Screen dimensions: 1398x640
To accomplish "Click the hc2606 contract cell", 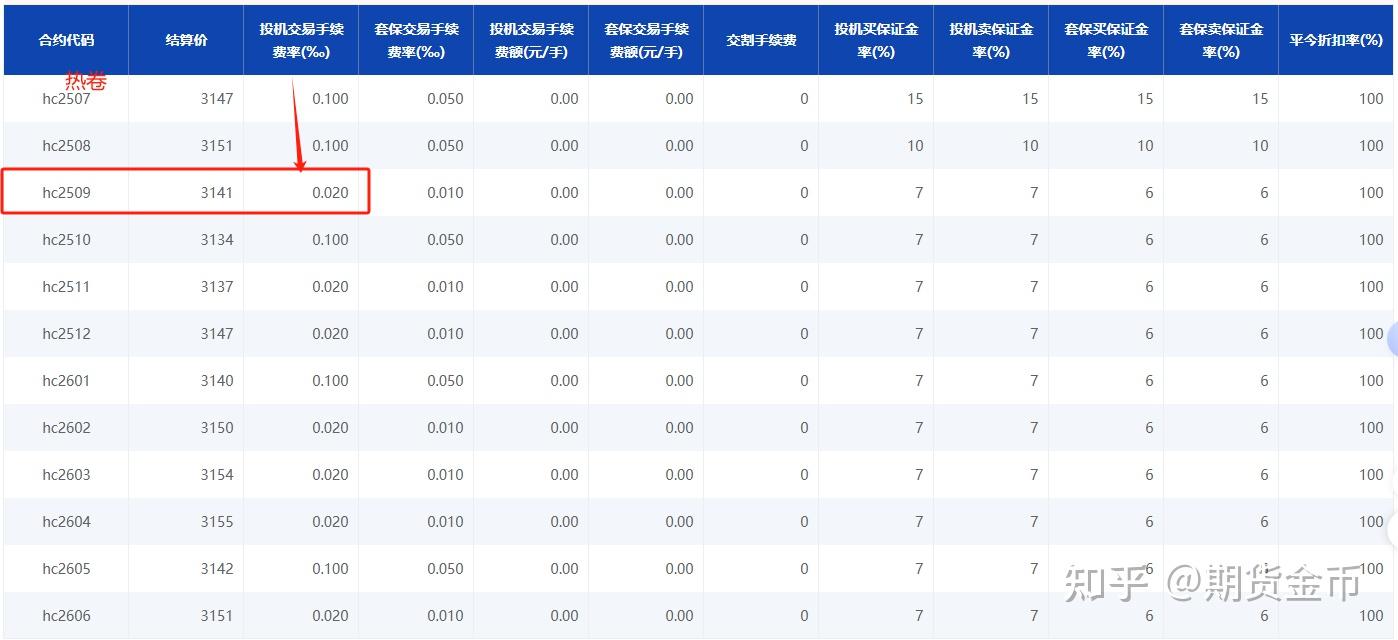I will (66, 616).
